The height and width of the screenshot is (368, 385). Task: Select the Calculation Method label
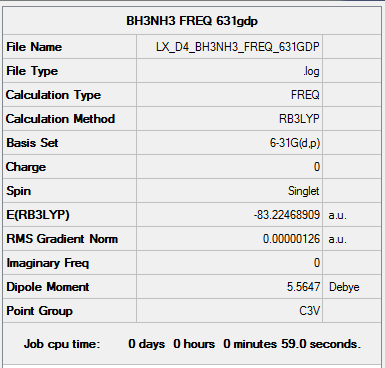point(60,119)
